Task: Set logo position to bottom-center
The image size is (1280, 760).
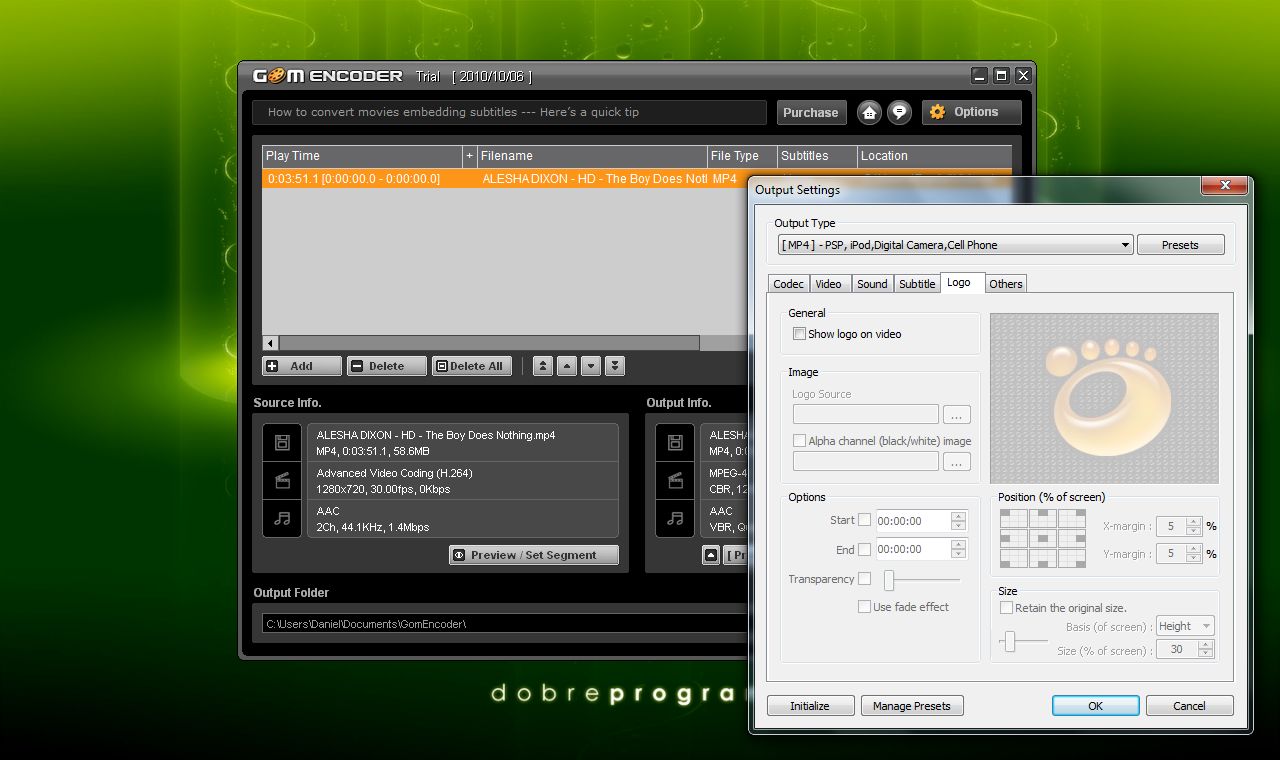Action: coord(1043,558)
